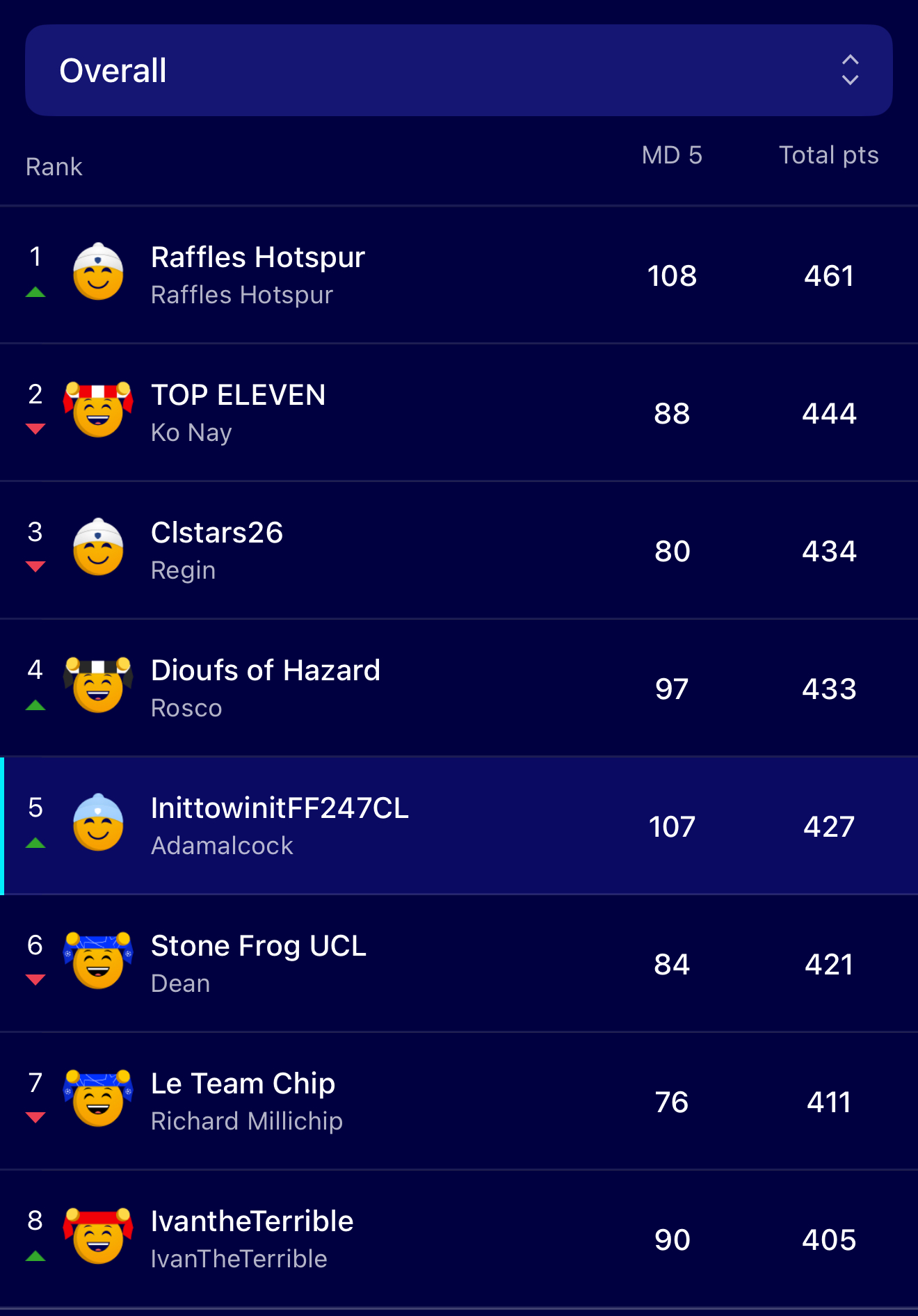The width and height of the screenshot is (918, 1316).
Task: Click the Rank column header
Action: (54, 167)
